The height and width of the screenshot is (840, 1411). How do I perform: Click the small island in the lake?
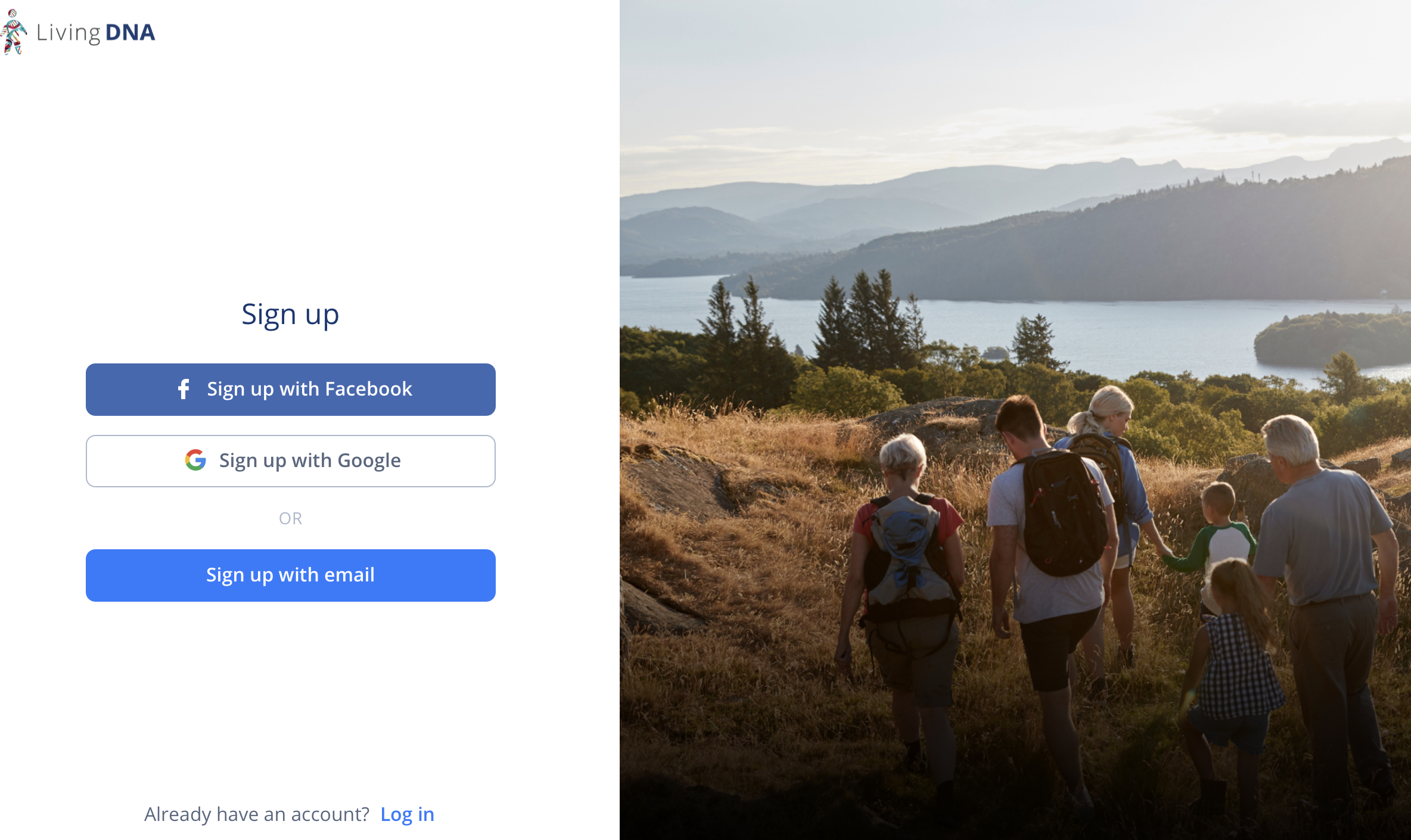(x=1332, y=338)
